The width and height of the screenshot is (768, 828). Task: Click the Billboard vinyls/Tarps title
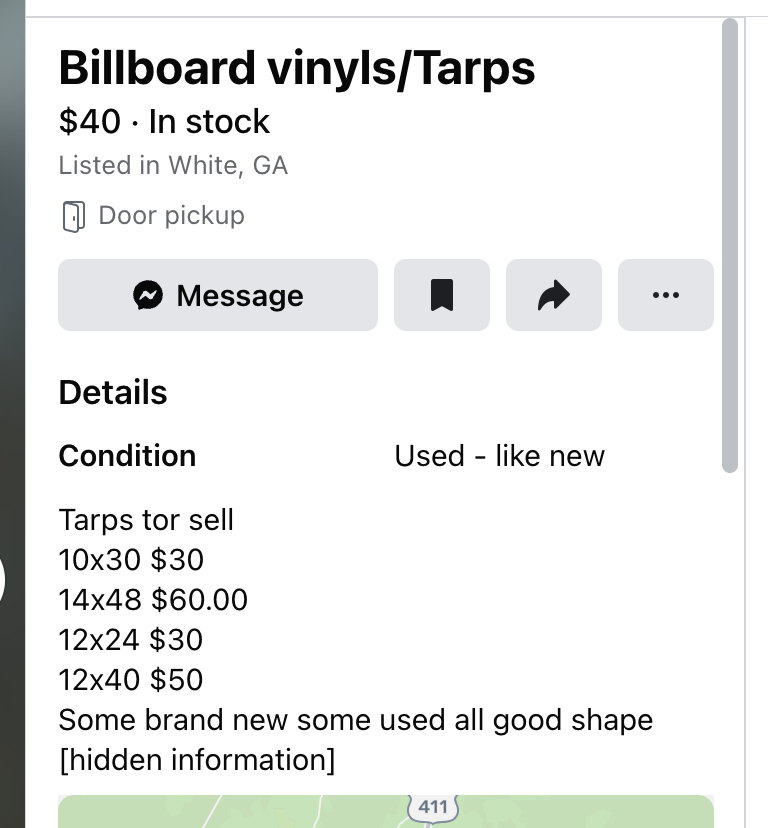point(297,68)
